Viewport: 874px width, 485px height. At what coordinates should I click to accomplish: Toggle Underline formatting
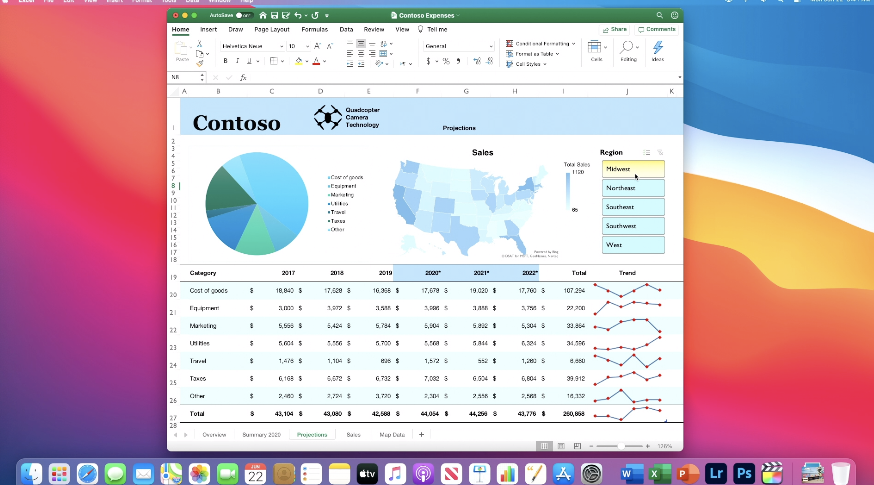coord(249,61)
